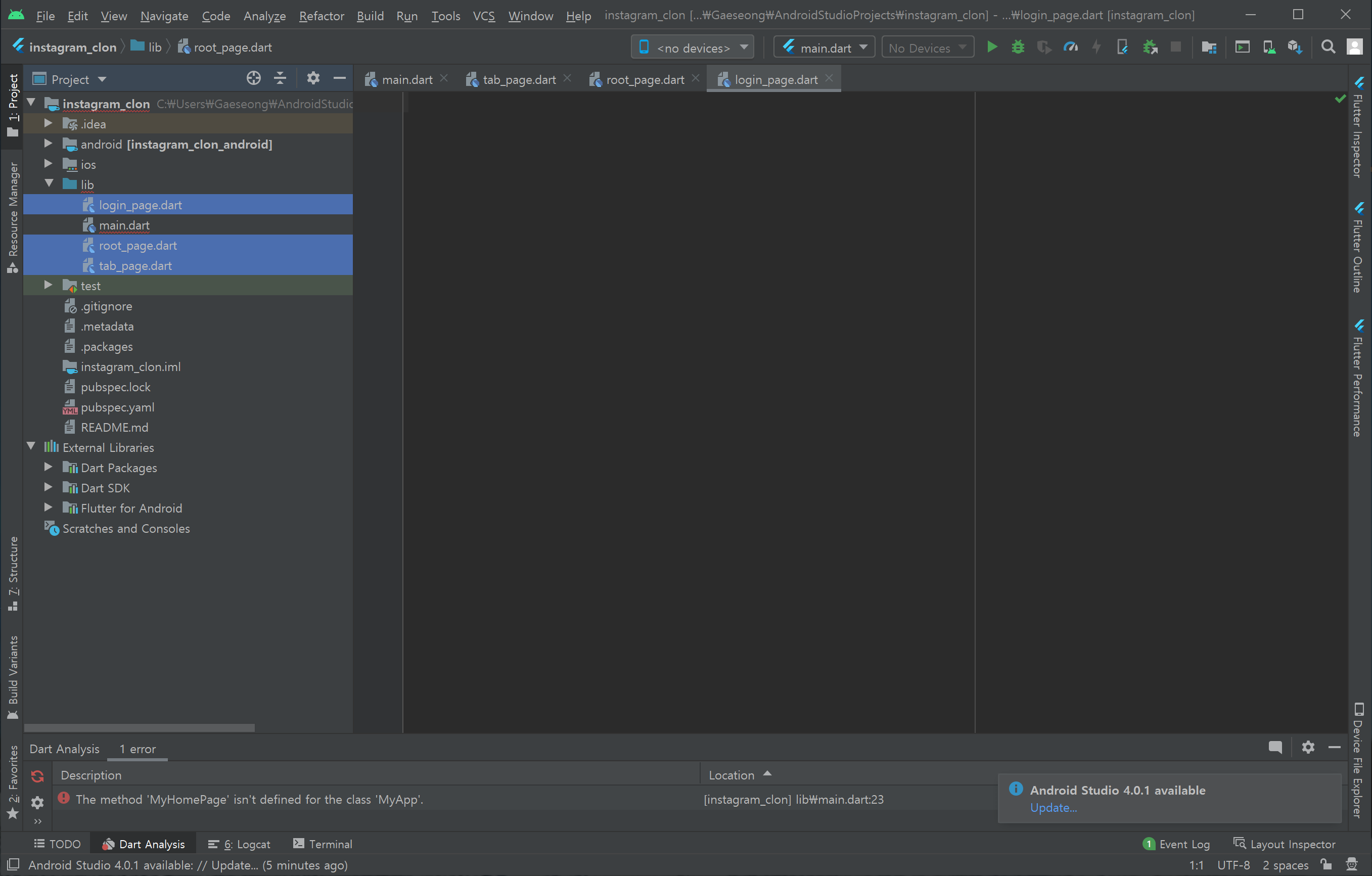The image size is (1372, 876).
Task: Toggle 2: Favorites tool window
Action: 13,781
